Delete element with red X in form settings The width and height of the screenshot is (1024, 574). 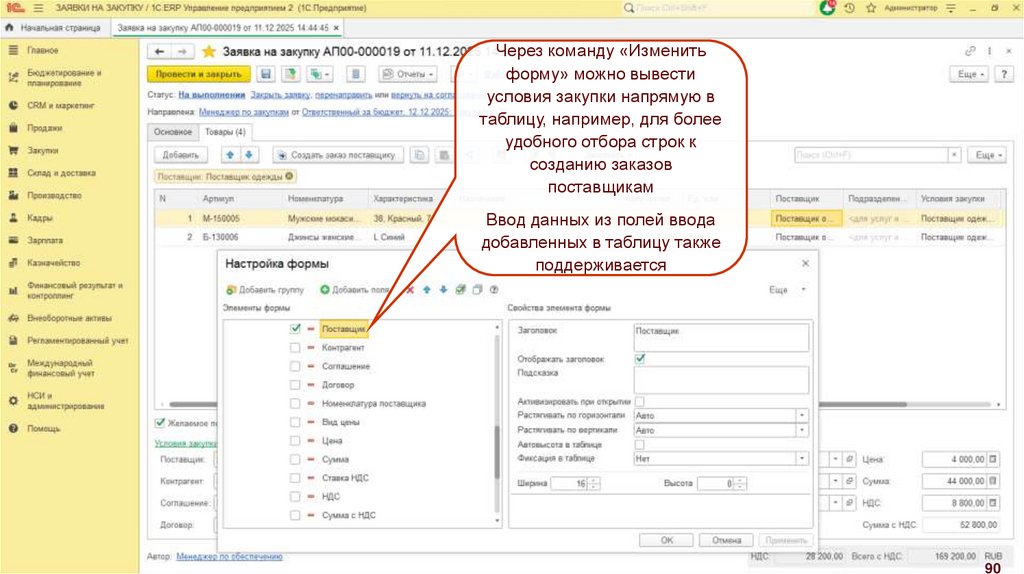pyautogui.click(x=410, y=290)
